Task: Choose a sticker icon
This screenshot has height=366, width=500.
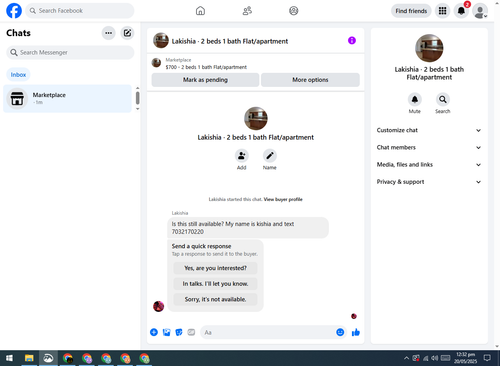Action: [179, 332]
